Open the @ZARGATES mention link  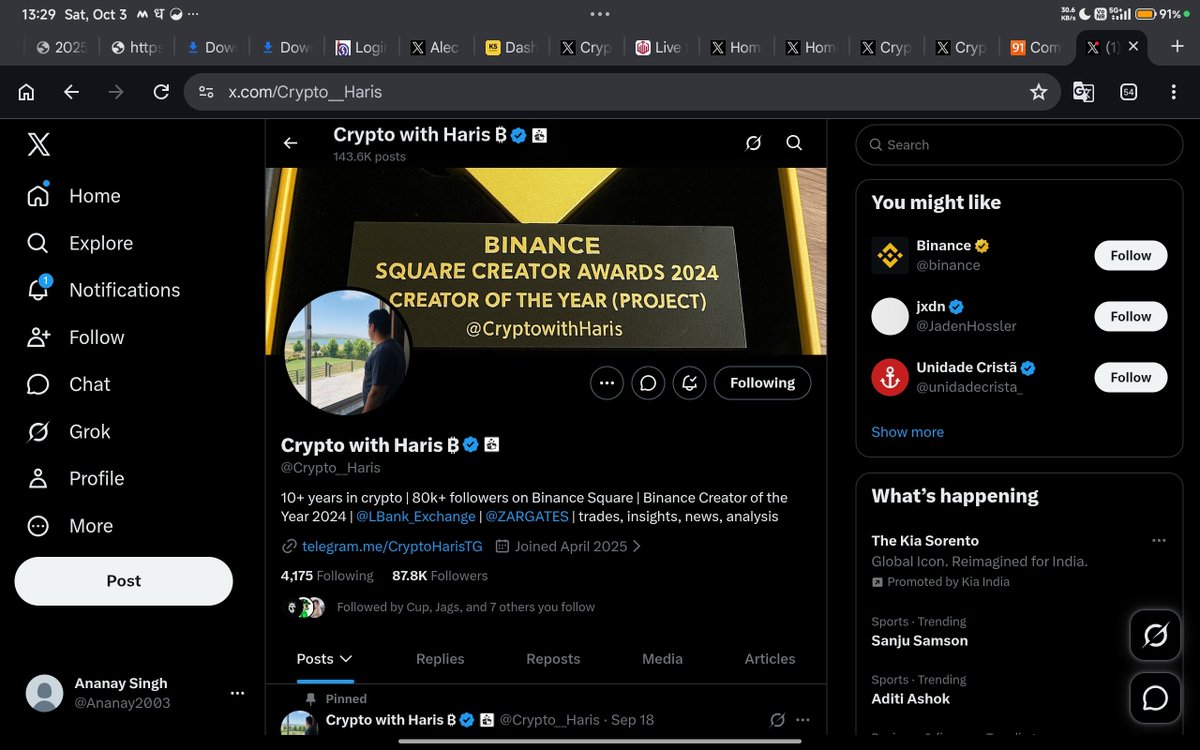click(x=527, y=517)
